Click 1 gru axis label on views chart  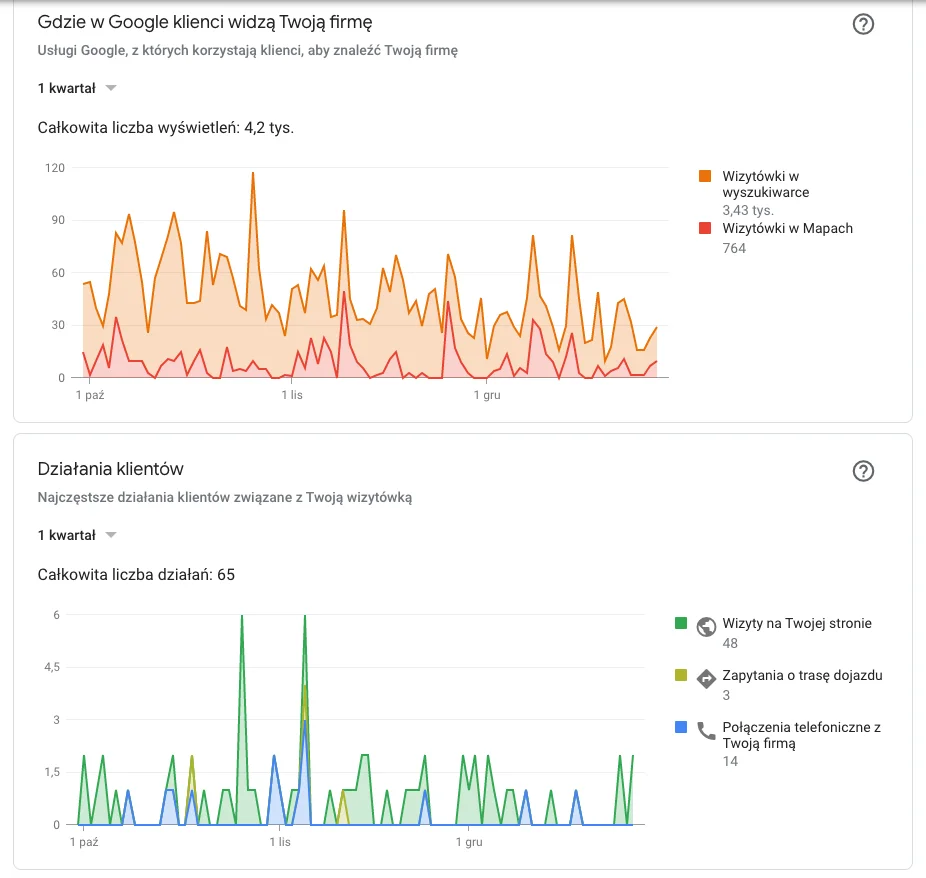click(487, 396)
